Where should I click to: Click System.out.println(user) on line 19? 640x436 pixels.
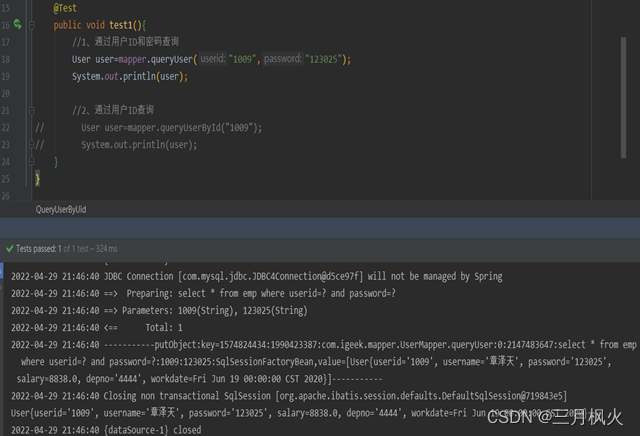[x=130, y=76]
